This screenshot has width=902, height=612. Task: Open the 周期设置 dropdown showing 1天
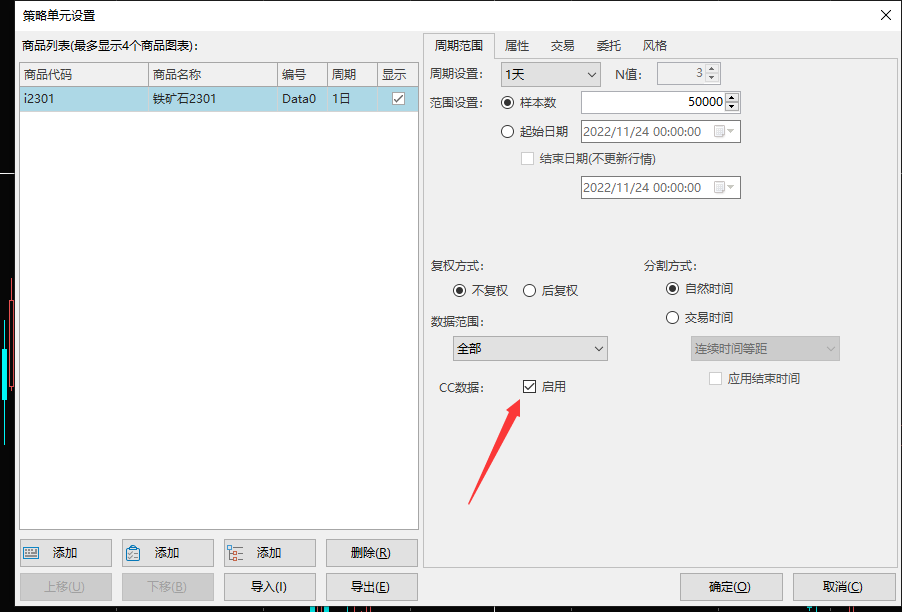pos(550,74)
